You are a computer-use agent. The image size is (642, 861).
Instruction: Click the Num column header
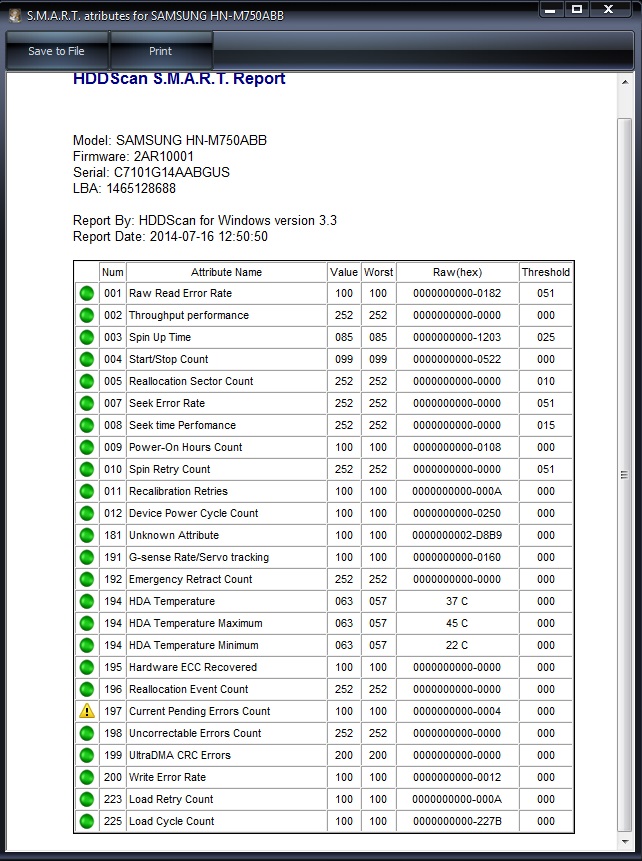click(x=113, y=272)
